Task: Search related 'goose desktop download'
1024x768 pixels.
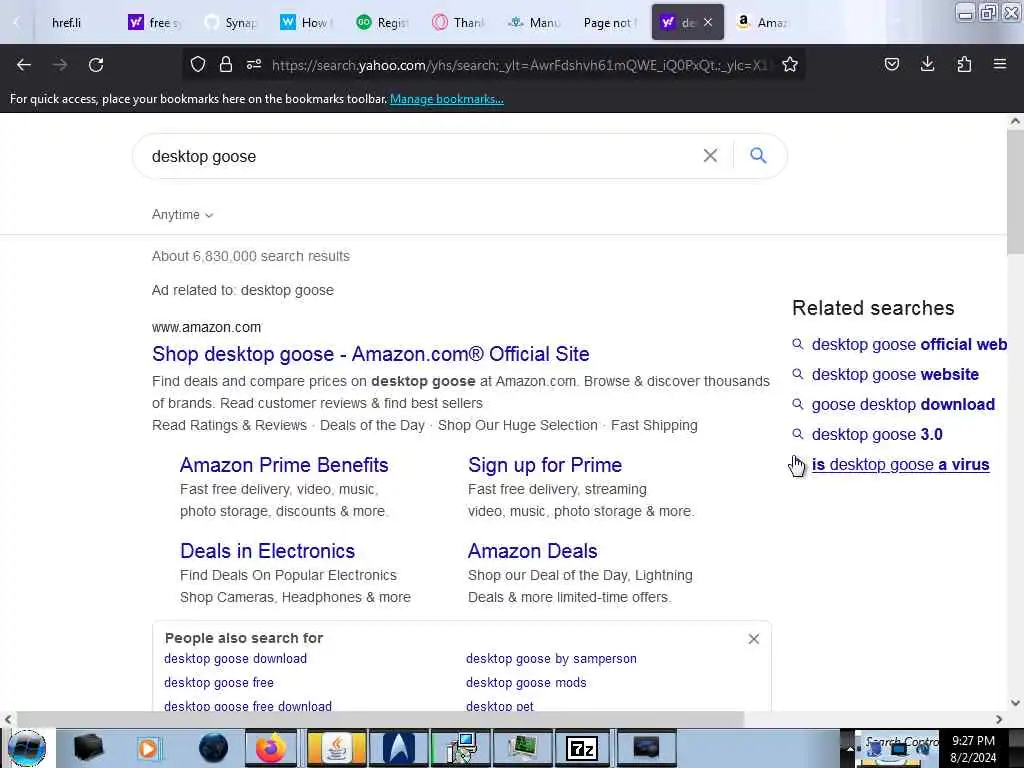Action: [x=903, y=404]
